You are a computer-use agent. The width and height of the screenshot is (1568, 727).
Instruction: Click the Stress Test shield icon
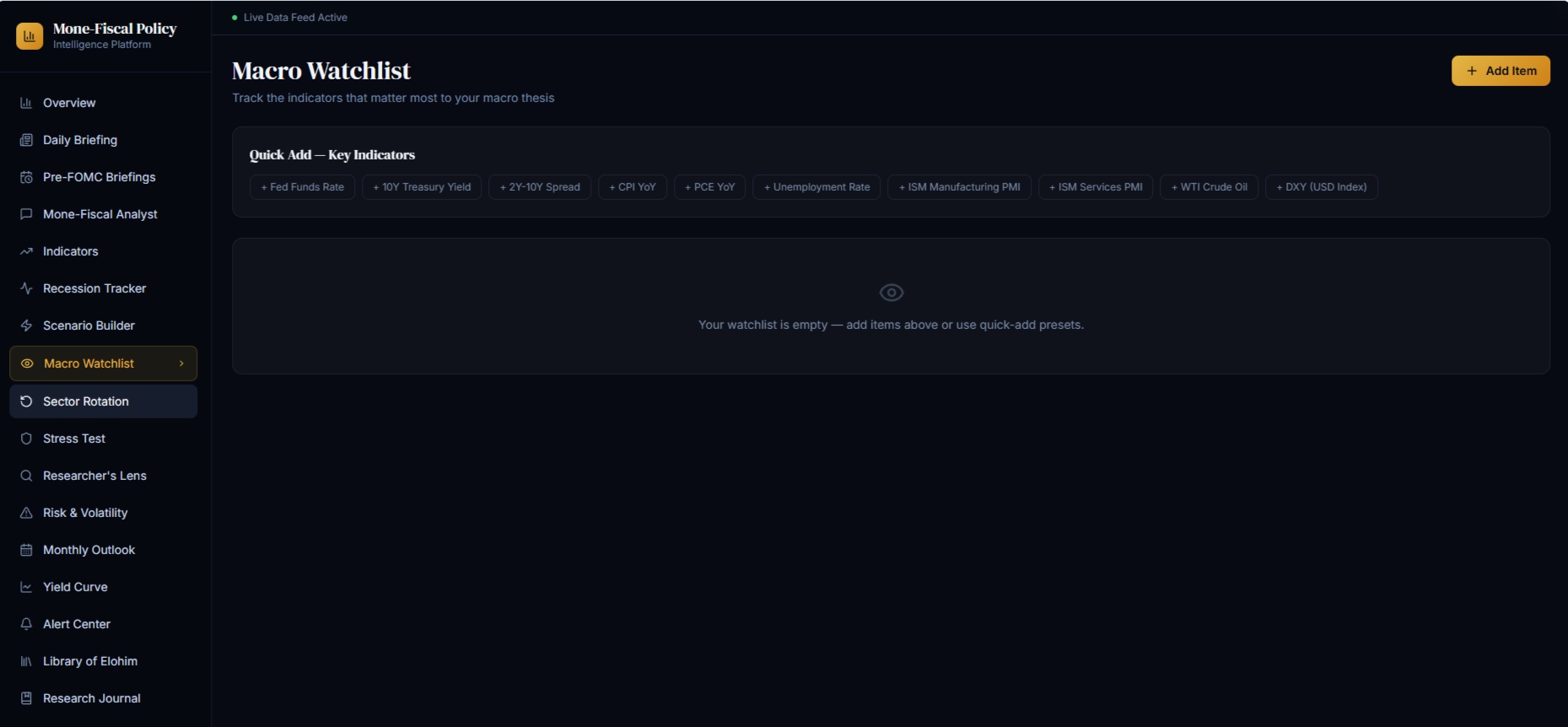click(26, 439)
